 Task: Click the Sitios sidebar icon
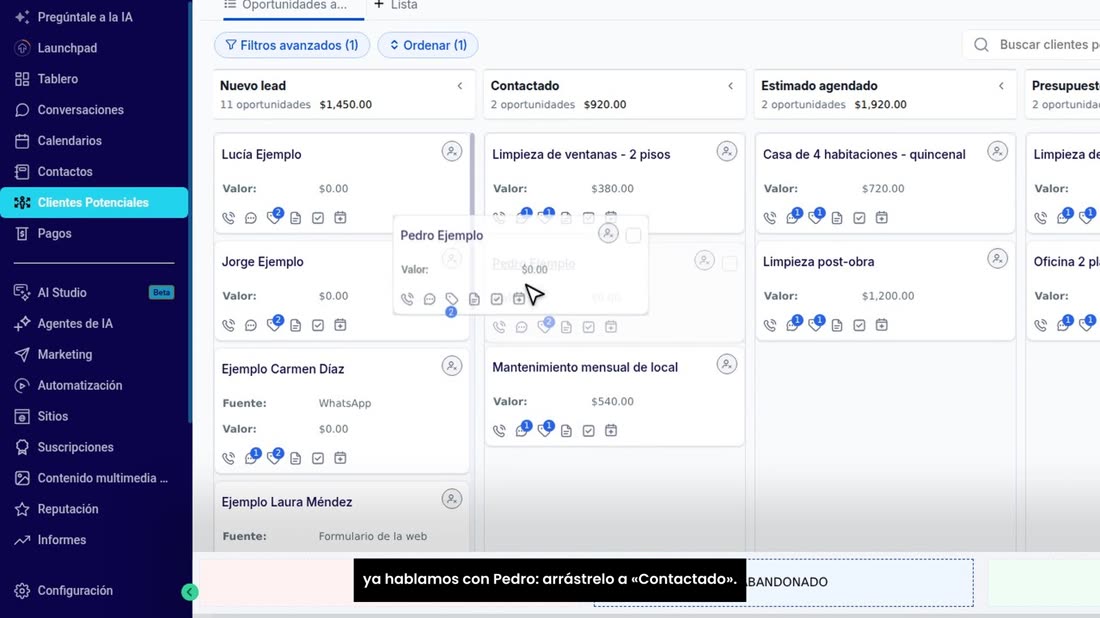point(22,416)
